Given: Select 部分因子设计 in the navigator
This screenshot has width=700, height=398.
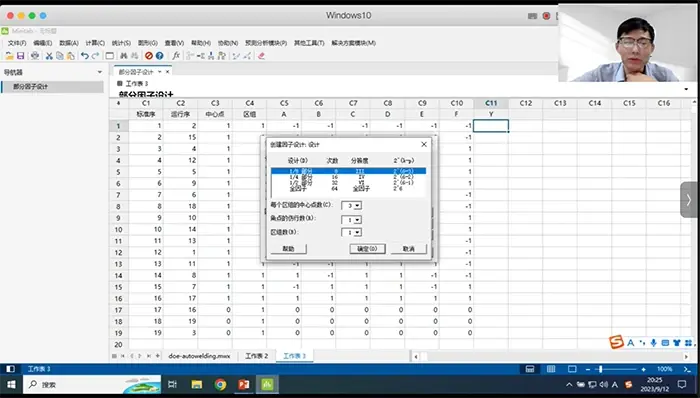Looking at the screenshot, I should pyautogui.click(x=53, y=87).
